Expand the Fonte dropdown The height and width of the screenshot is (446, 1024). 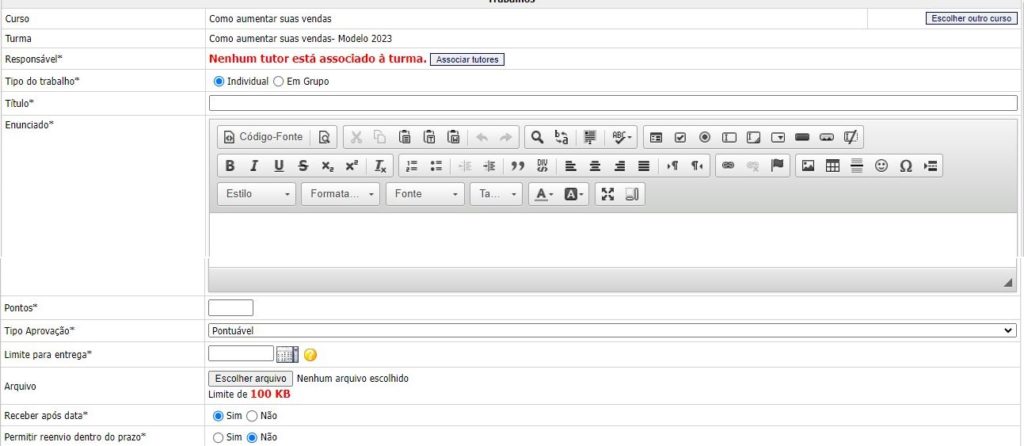[x=426, y=194]
